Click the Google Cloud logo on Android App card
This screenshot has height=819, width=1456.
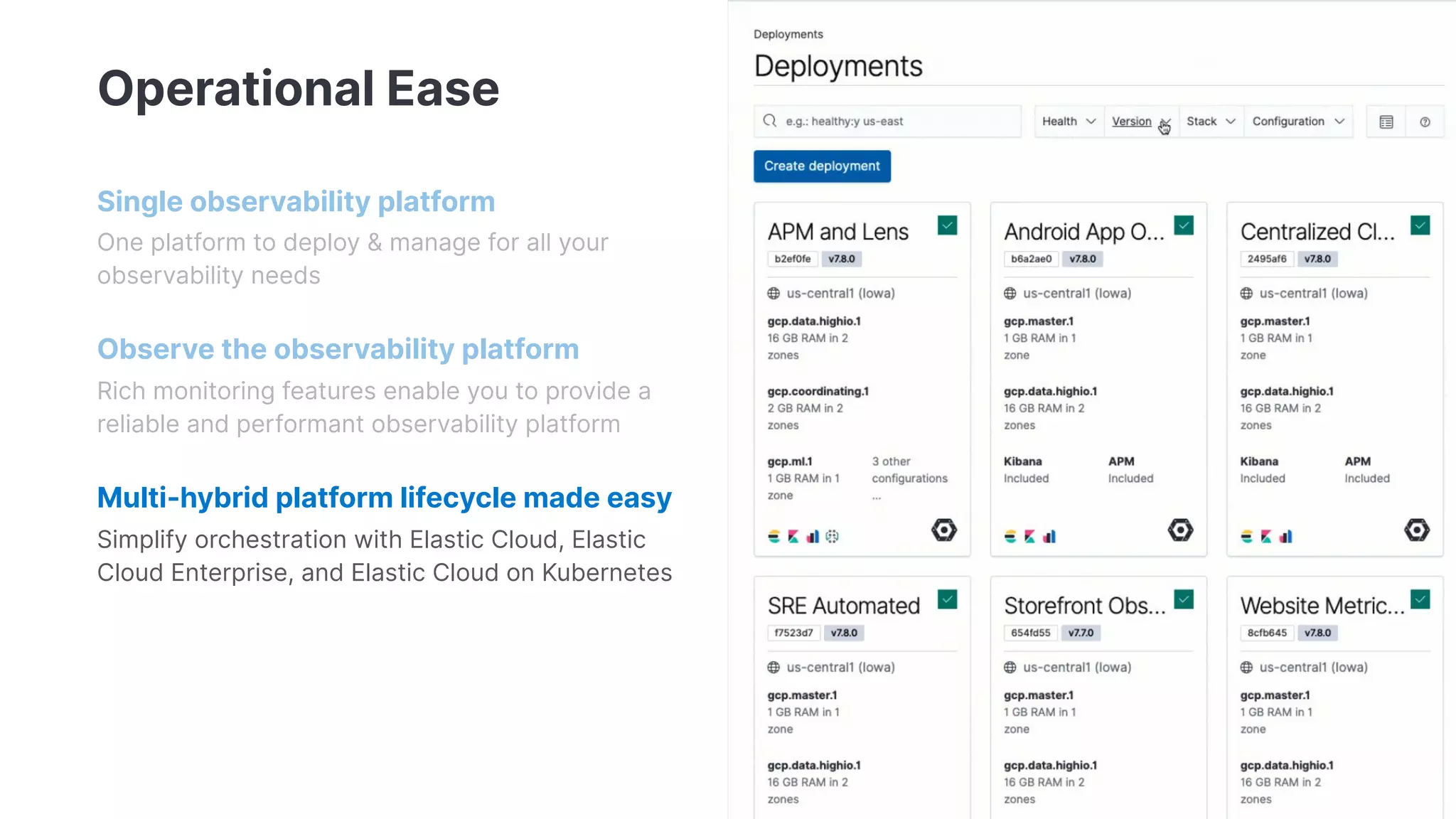(1180, 530)
